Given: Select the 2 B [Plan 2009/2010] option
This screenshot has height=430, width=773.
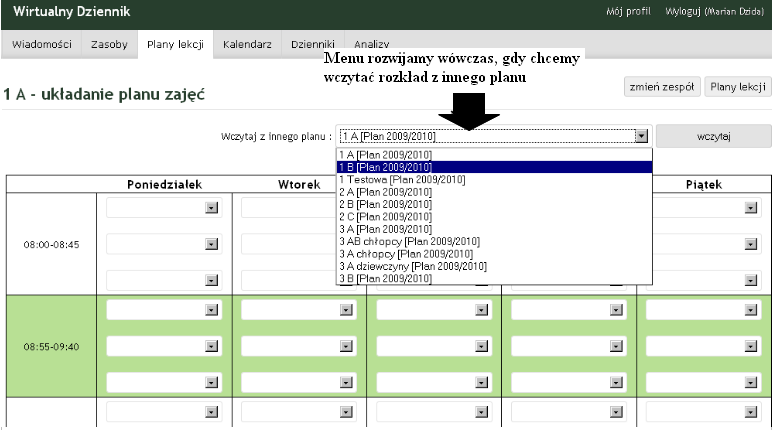Looking at the screenshot, I should point(494,204).
